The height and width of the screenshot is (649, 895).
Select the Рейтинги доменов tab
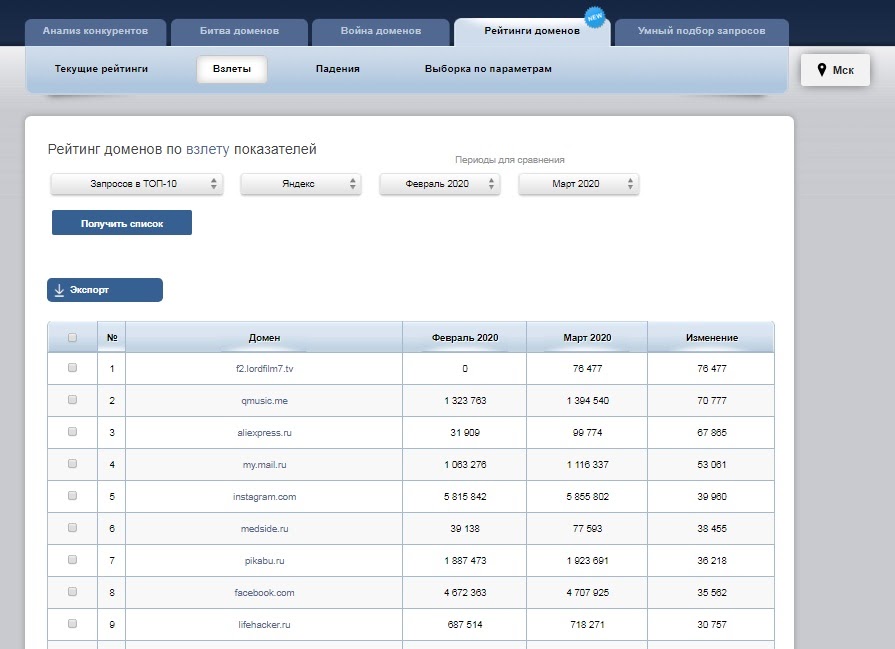click(532, 32)
